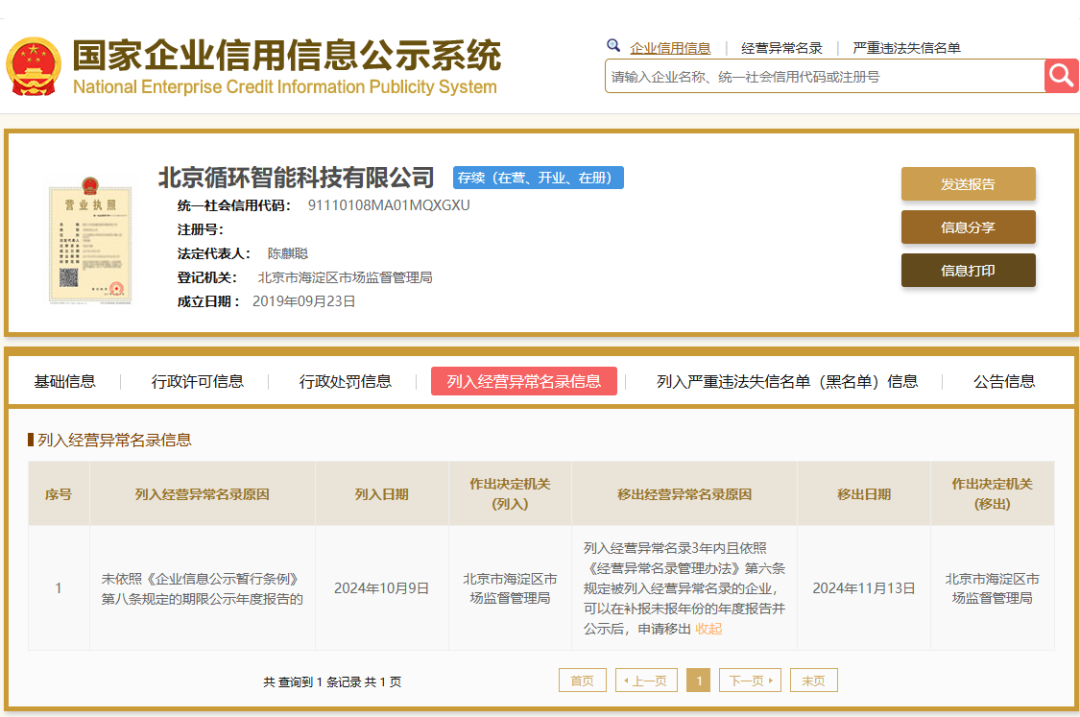Click the listing reason cell text 未依照《企业信息公示暂行条例》
This screenshot has height=717, width=1080.
tap(200, 579)
